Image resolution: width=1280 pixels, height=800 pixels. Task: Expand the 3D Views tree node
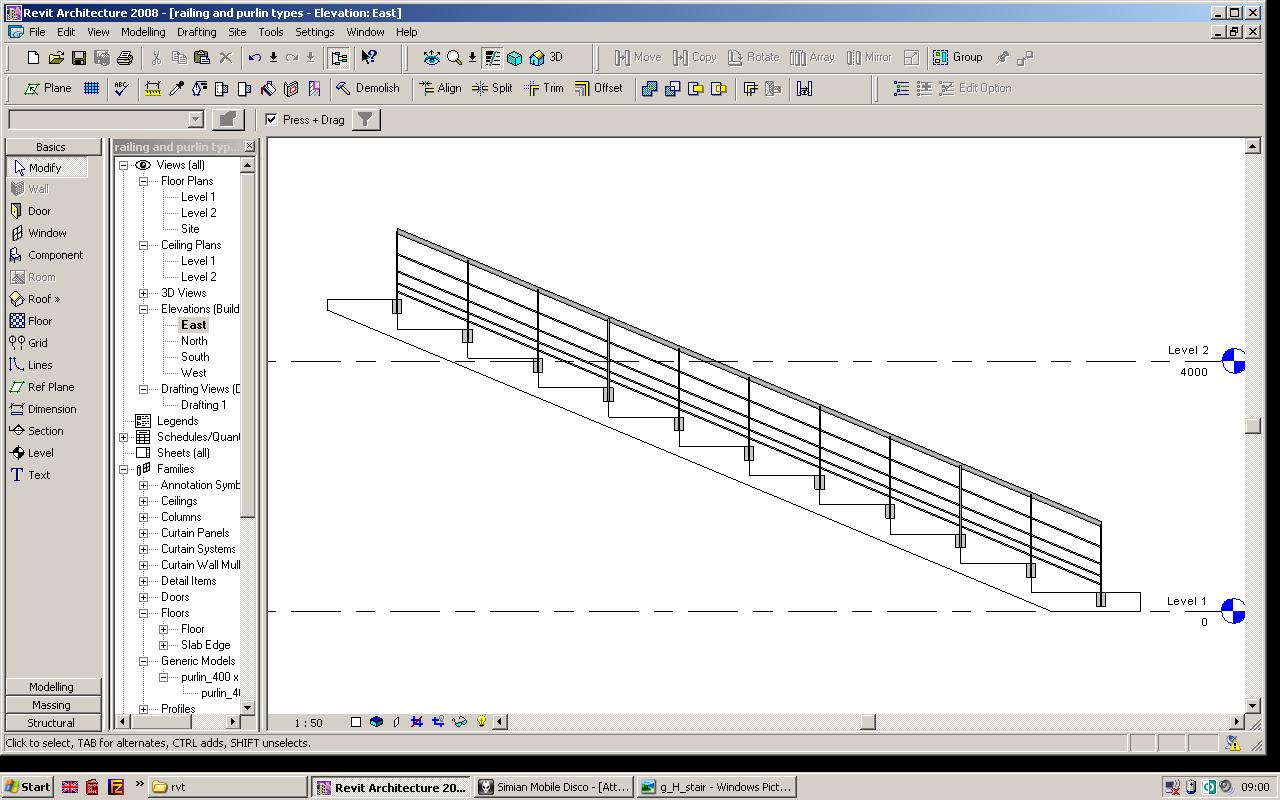point(143,293)
